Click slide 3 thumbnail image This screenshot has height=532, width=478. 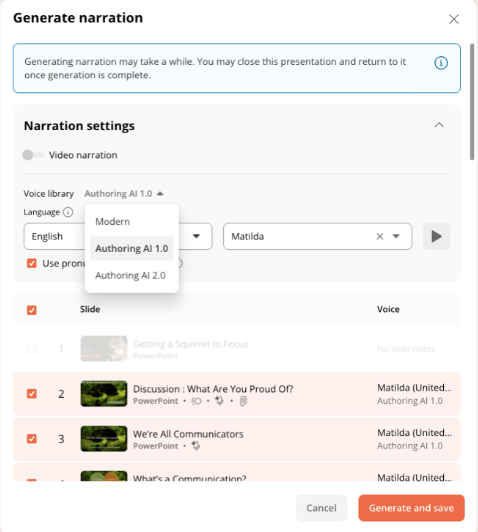click(x=104, y=439)
